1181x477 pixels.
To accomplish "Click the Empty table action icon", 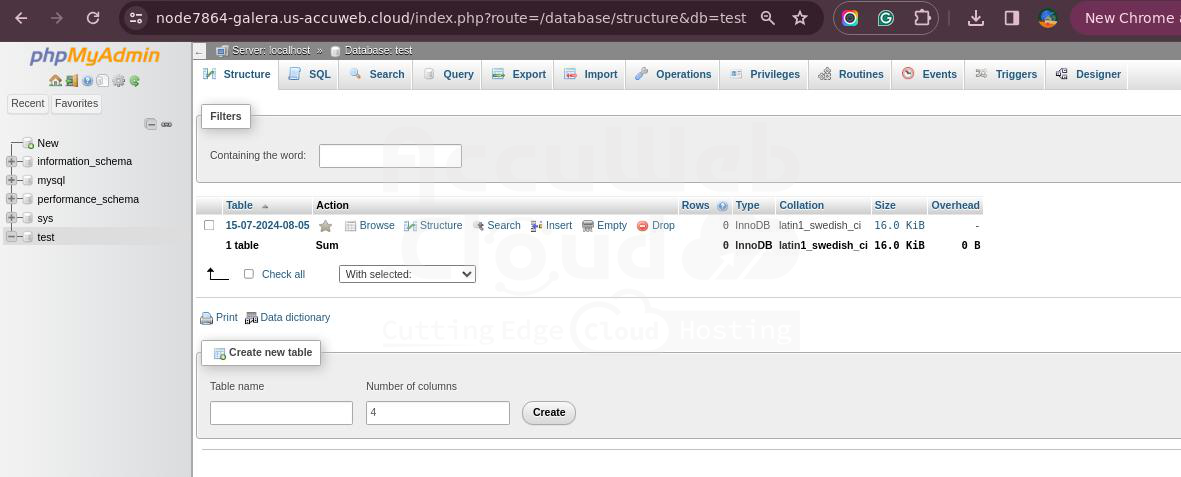I will pos(588,226).
